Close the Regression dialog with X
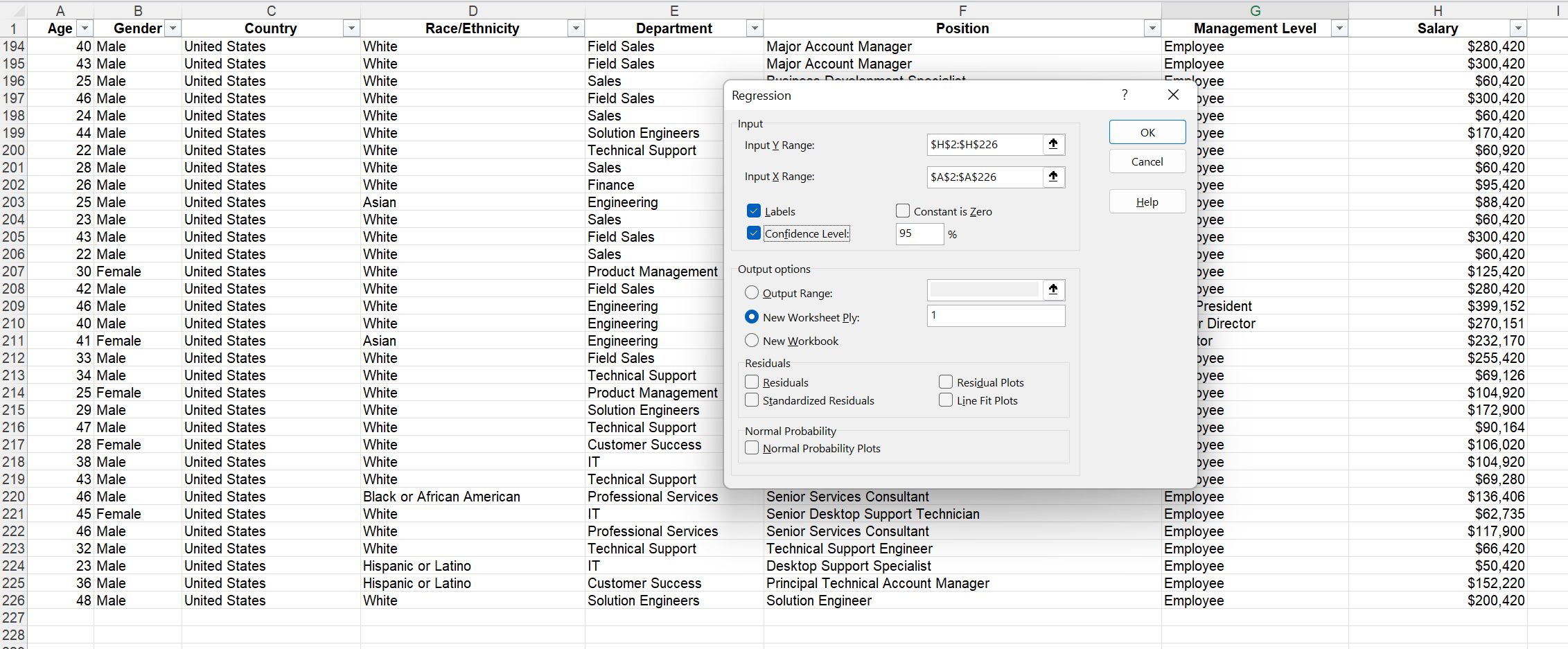Screen dimensions: 1568x649 tap(1173, 95)
